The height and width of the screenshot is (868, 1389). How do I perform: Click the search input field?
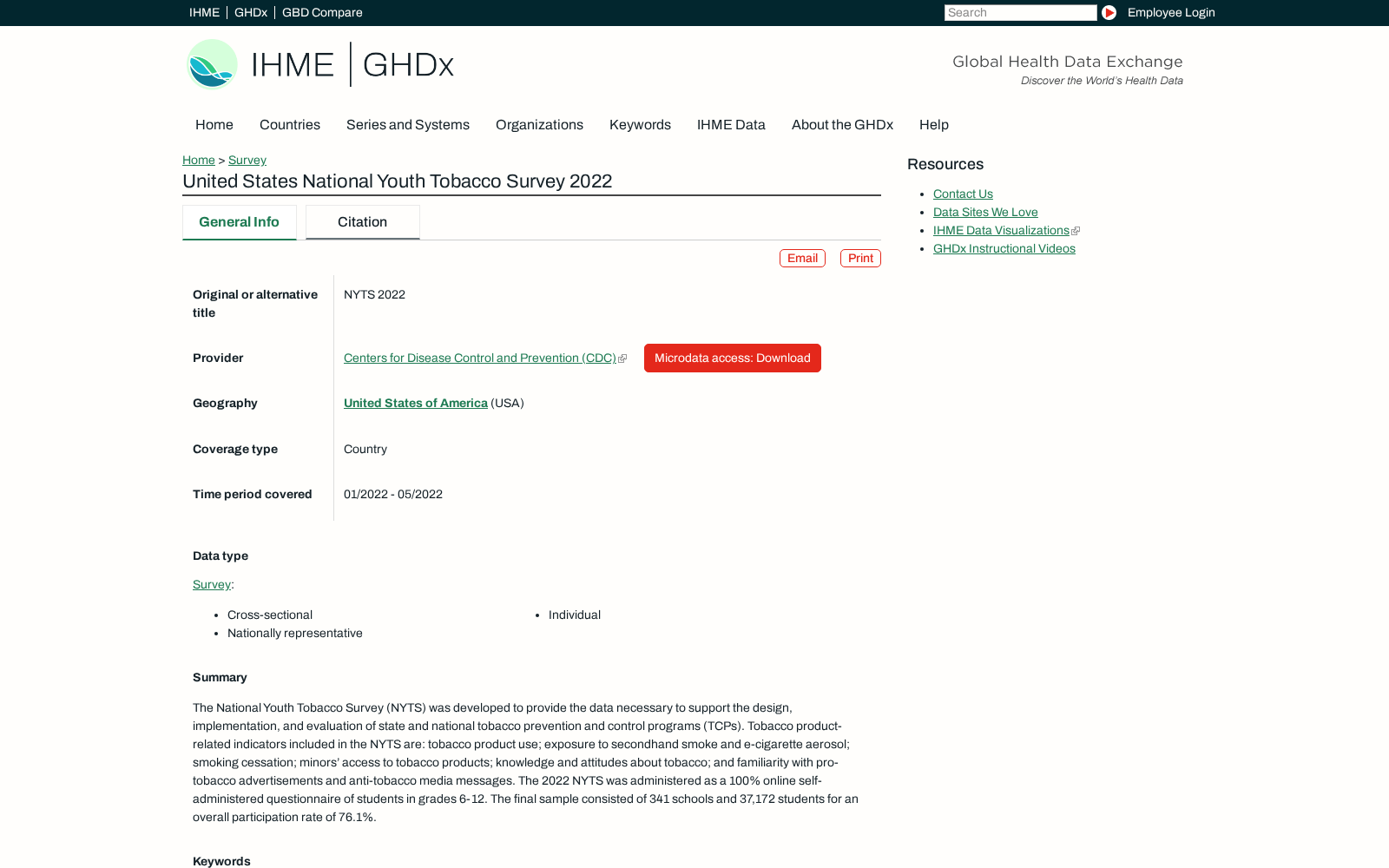click(1021, 12)
